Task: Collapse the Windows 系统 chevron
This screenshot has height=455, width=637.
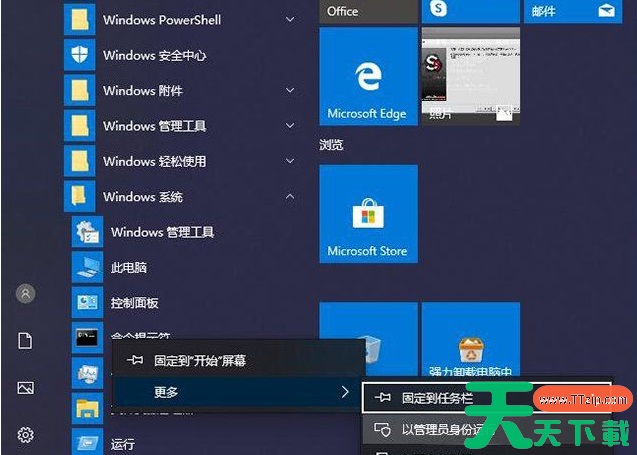Action: [290, 197]
